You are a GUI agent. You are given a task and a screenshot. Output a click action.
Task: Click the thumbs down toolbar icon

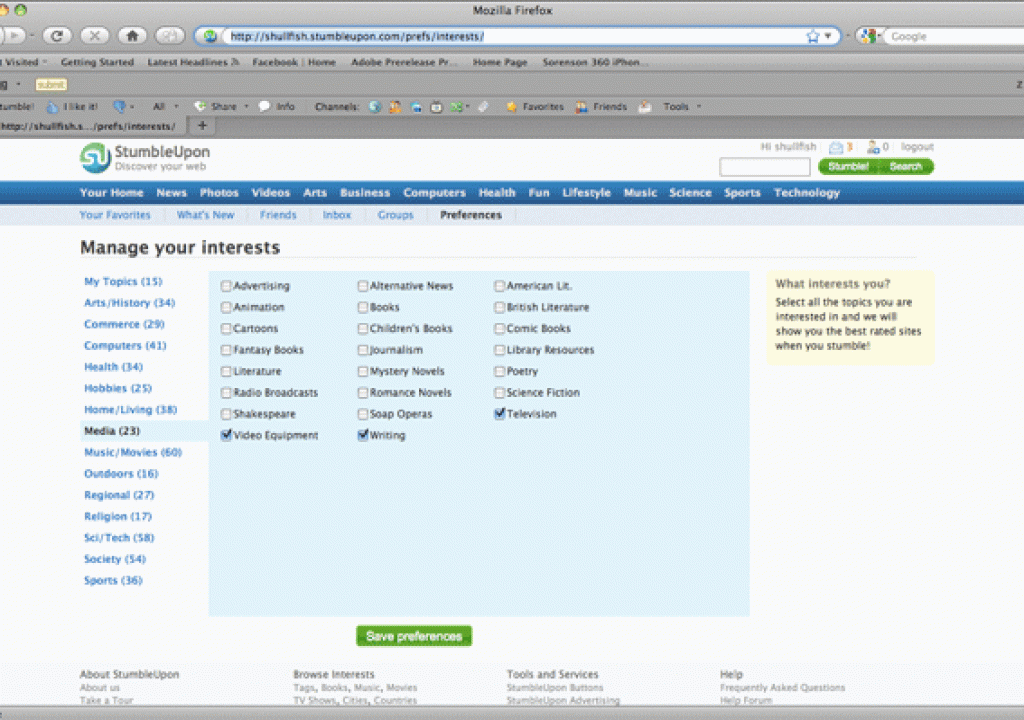click(x=120, y=106)
